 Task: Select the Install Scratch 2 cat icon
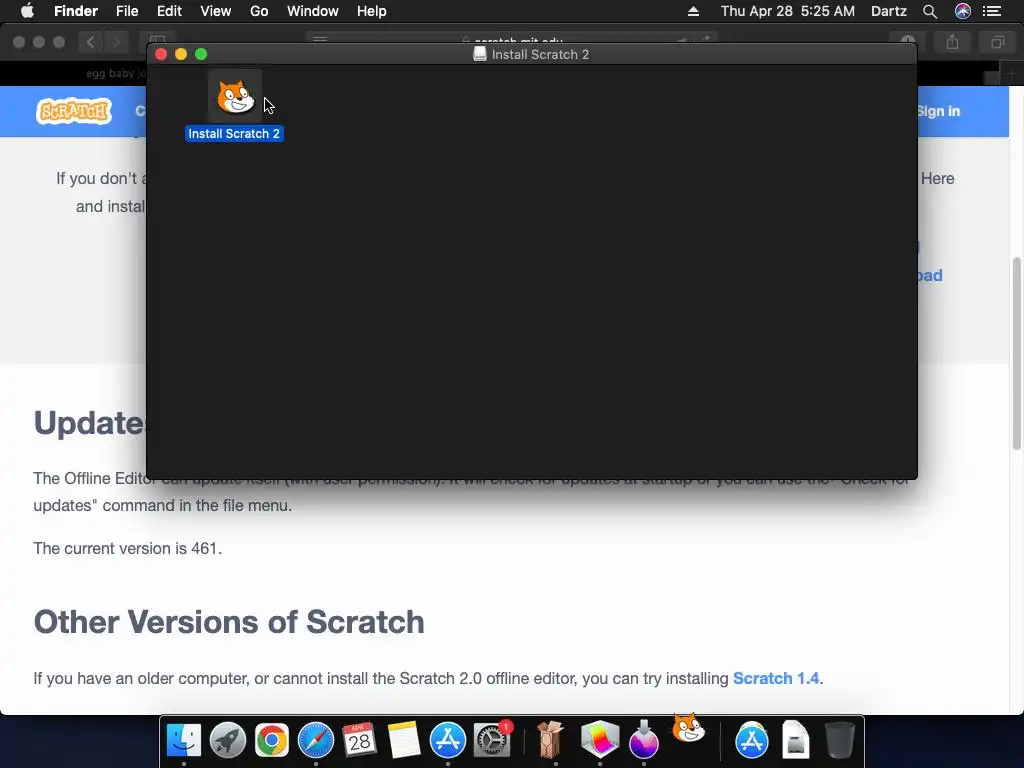(x=235, y=97)
